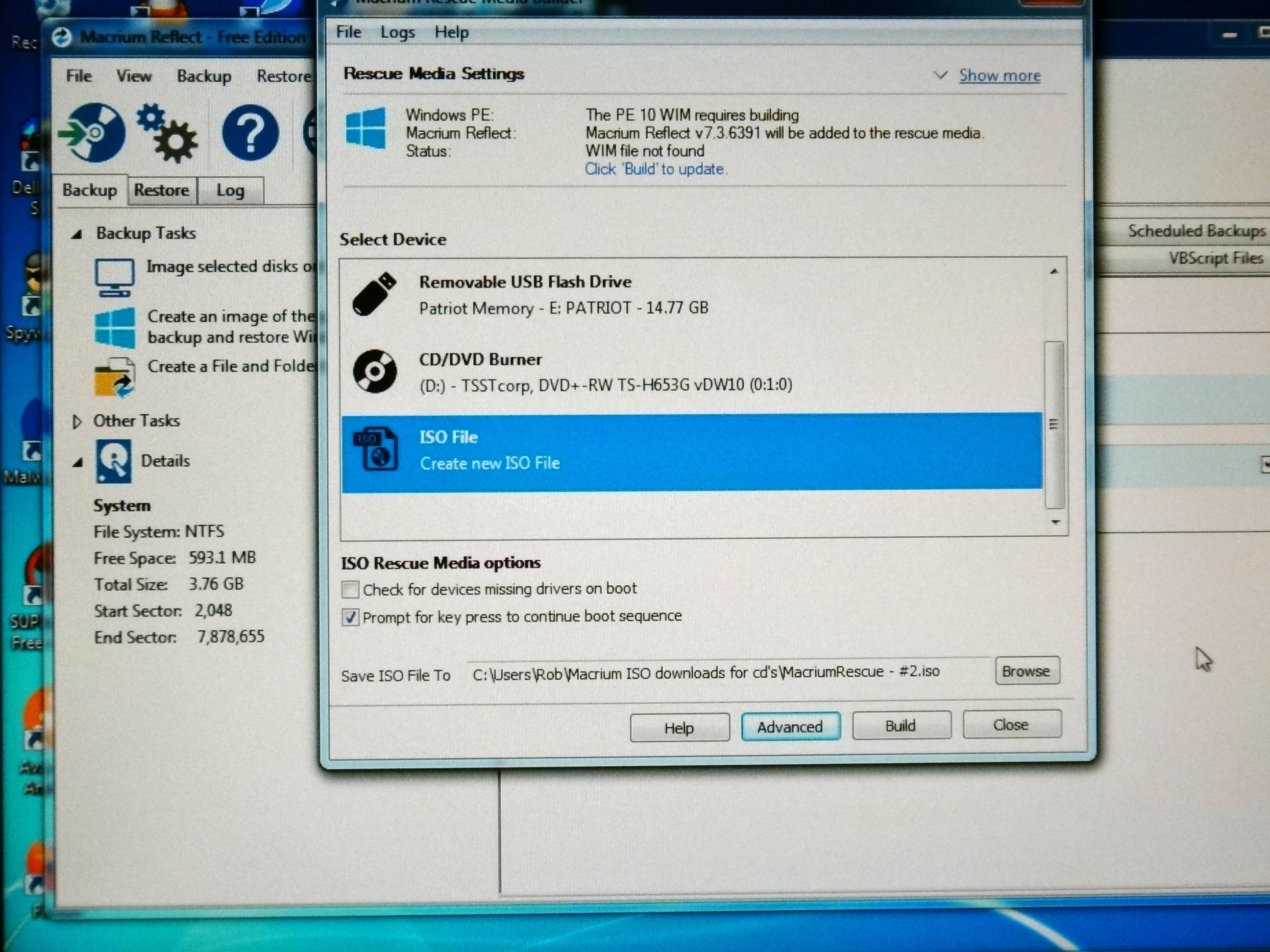
Task: Open the Logs menu
Action: pyautogui.click(x=397, y=33)
